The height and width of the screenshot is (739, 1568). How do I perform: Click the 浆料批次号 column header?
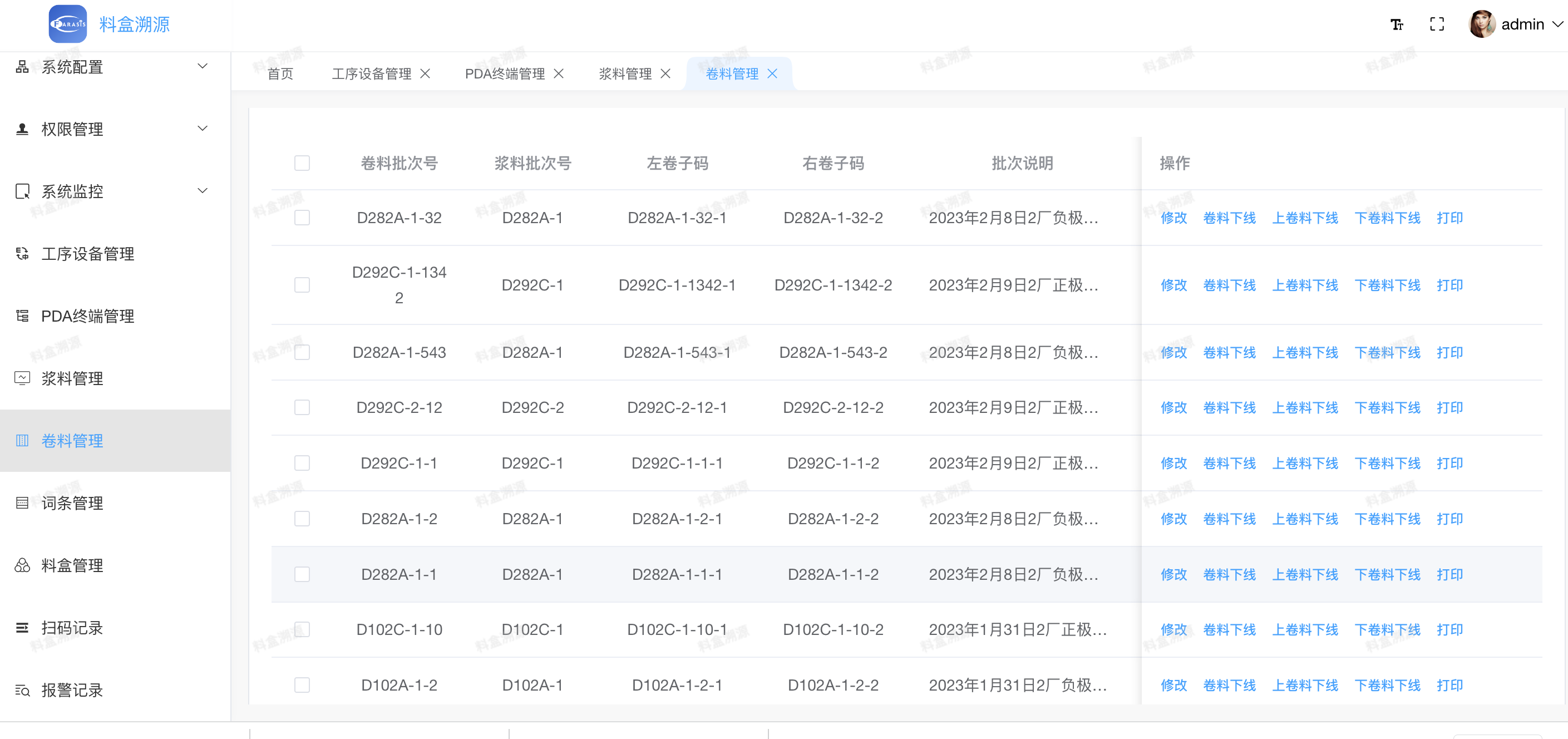[532, 163]
